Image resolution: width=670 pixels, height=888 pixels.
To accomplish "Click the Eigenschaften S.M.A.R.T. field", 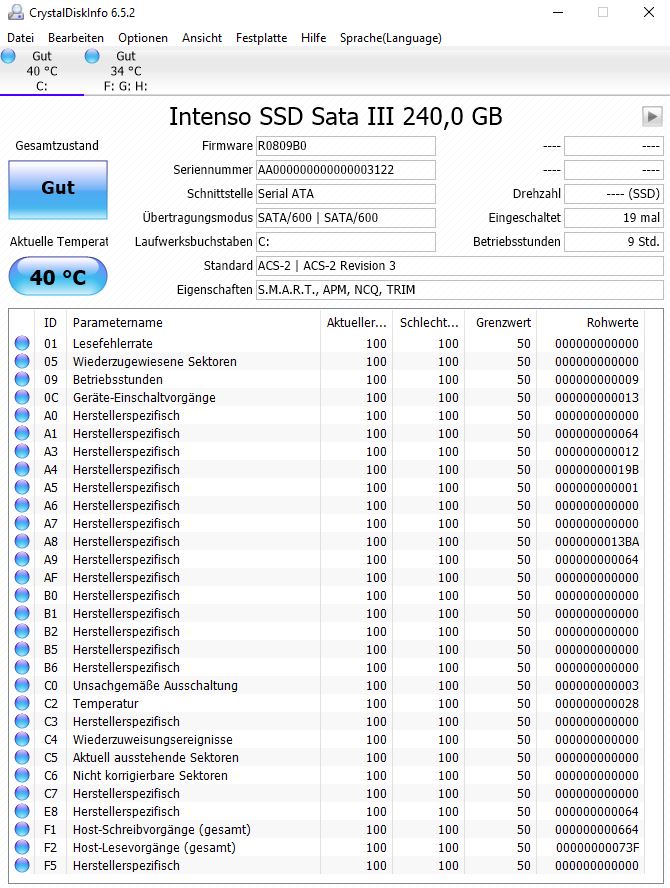I will [x=459, y=289].
